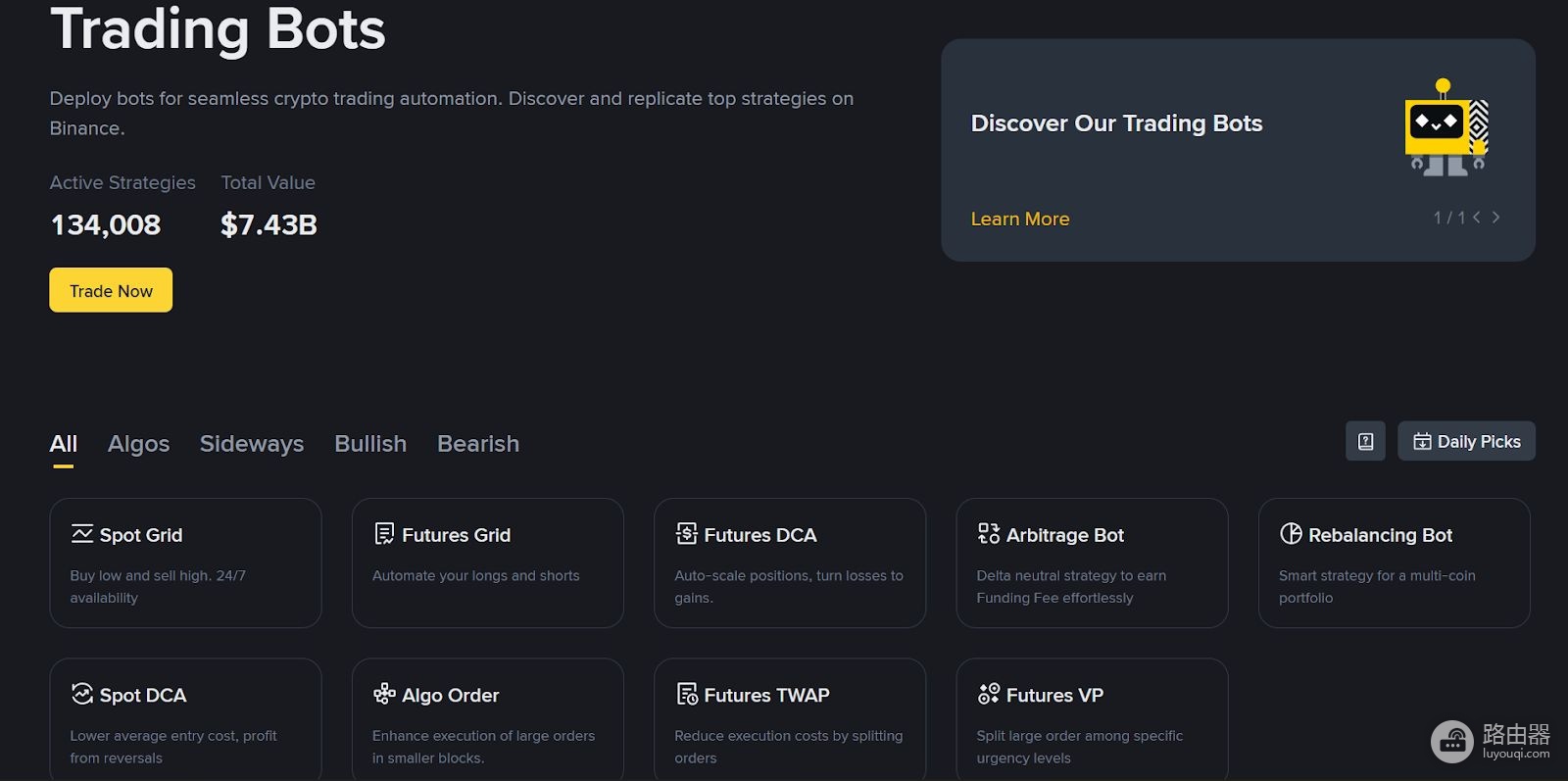Screen dimensions: 1568x781
Task: Select the All tab
Action: [64, 444]
